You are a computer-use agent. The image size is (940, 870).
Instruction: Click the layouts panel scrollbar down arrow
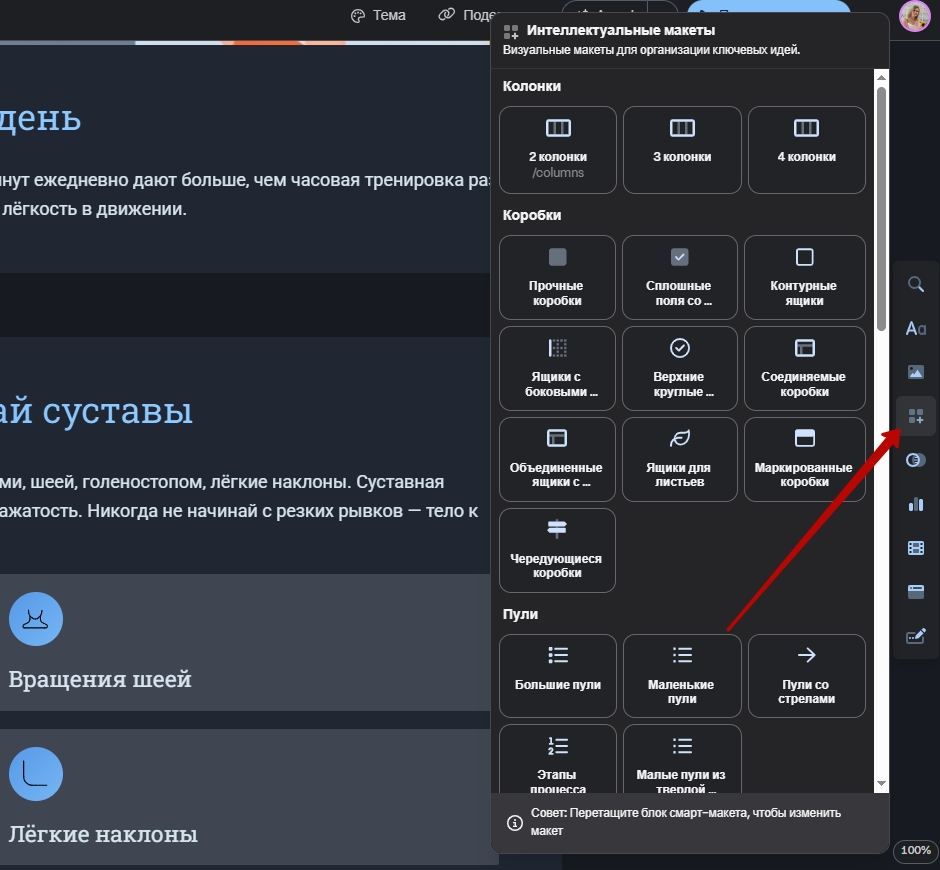(881, 783)
